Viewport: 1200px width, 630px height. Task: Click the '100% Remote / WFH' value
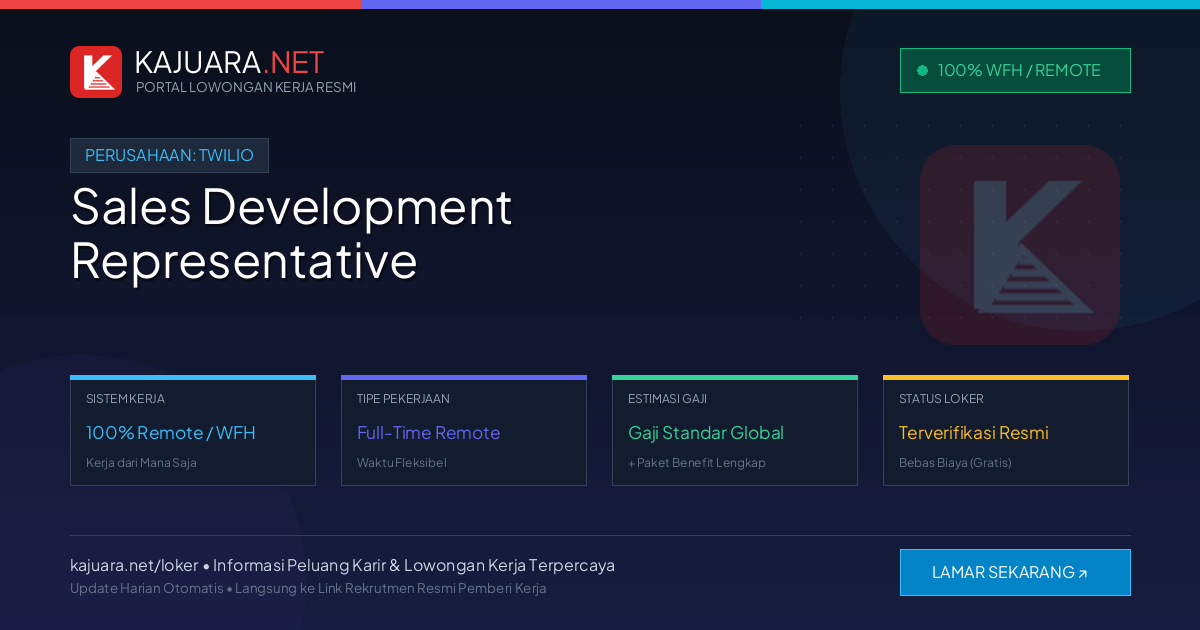click(171, 433)
